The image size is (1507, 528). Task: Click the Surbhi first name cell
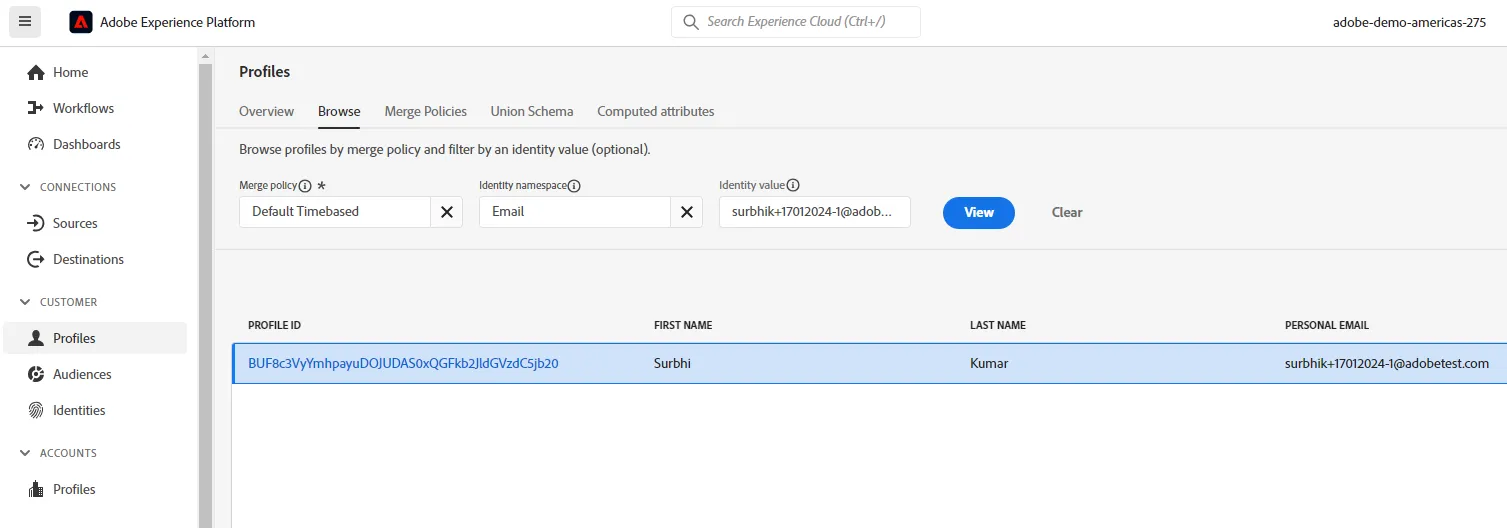[672, 363]
